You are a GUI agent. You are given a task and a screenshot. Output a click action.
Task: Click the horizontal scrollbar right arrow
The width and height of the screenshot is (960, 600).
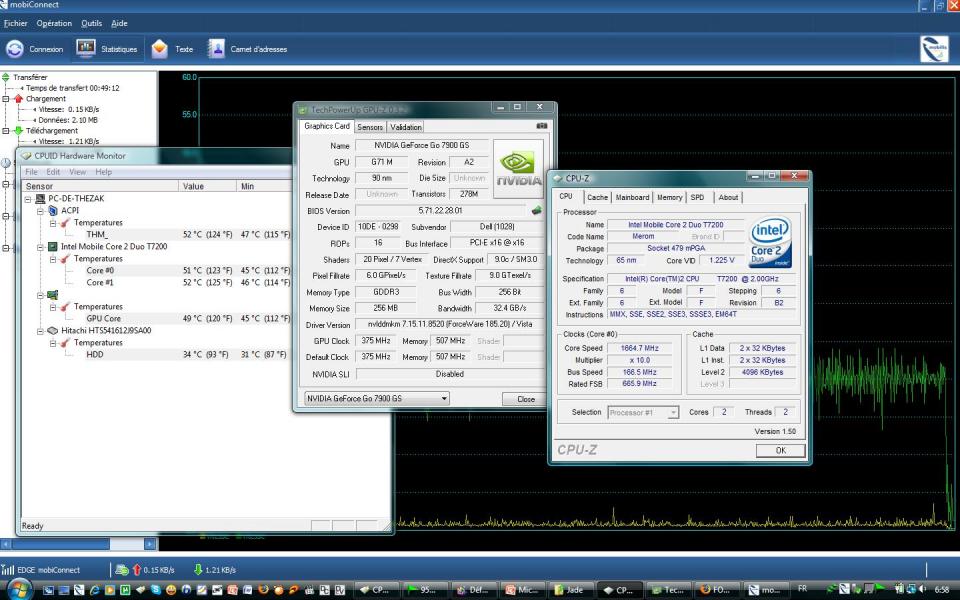150,544
